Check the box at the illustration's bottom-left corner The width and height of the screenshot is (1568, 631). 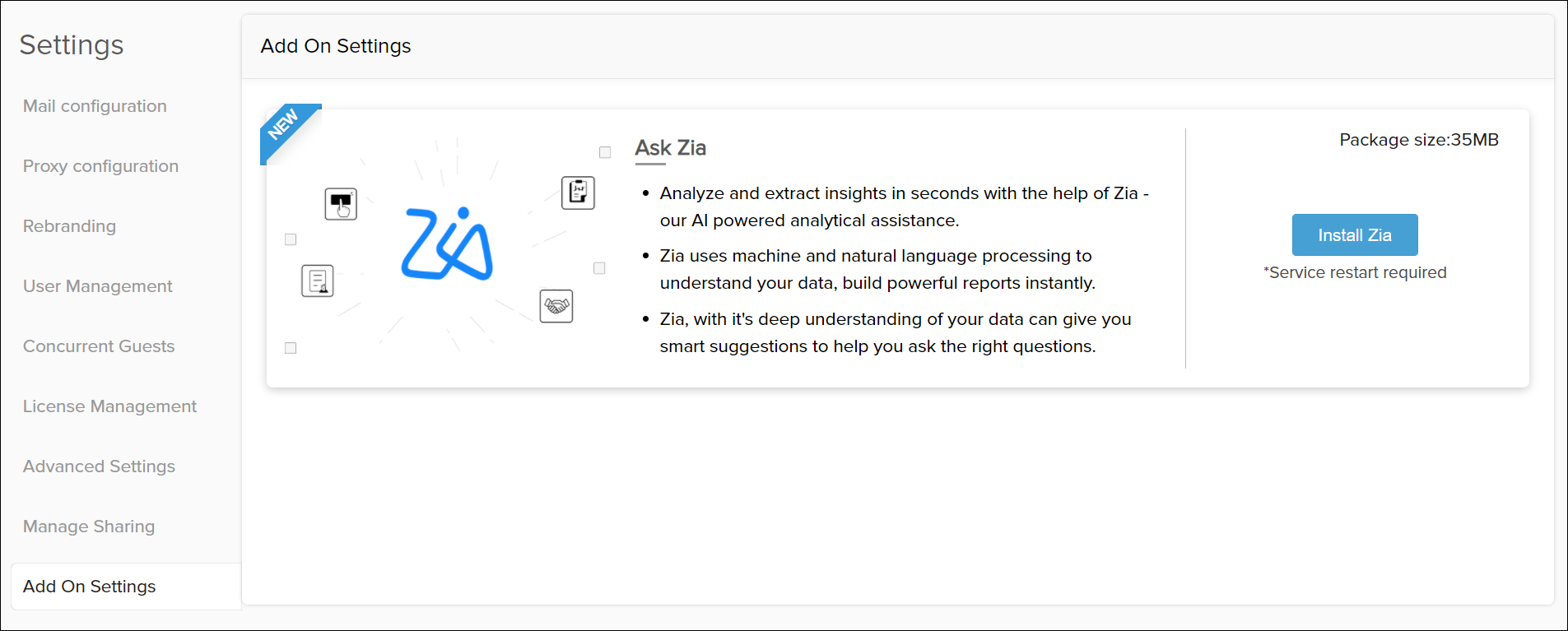(290, 348)
